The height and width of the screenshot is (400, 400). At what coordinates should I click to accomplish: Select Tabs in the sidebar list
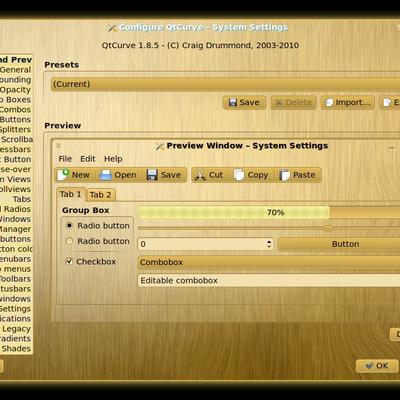(x=21, y=199)
